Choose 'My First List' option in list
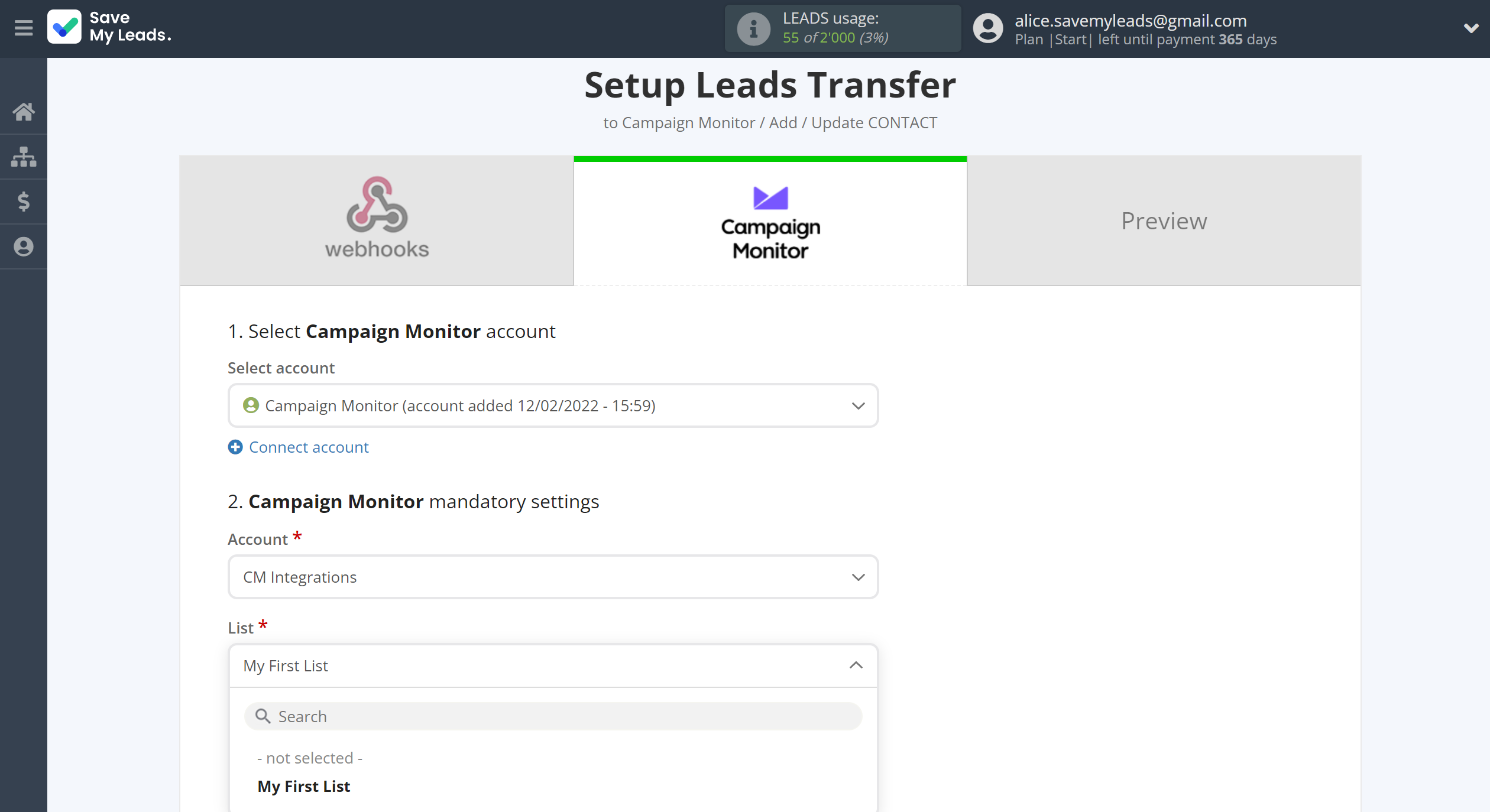1490x812 pixels. pos(304,786)
